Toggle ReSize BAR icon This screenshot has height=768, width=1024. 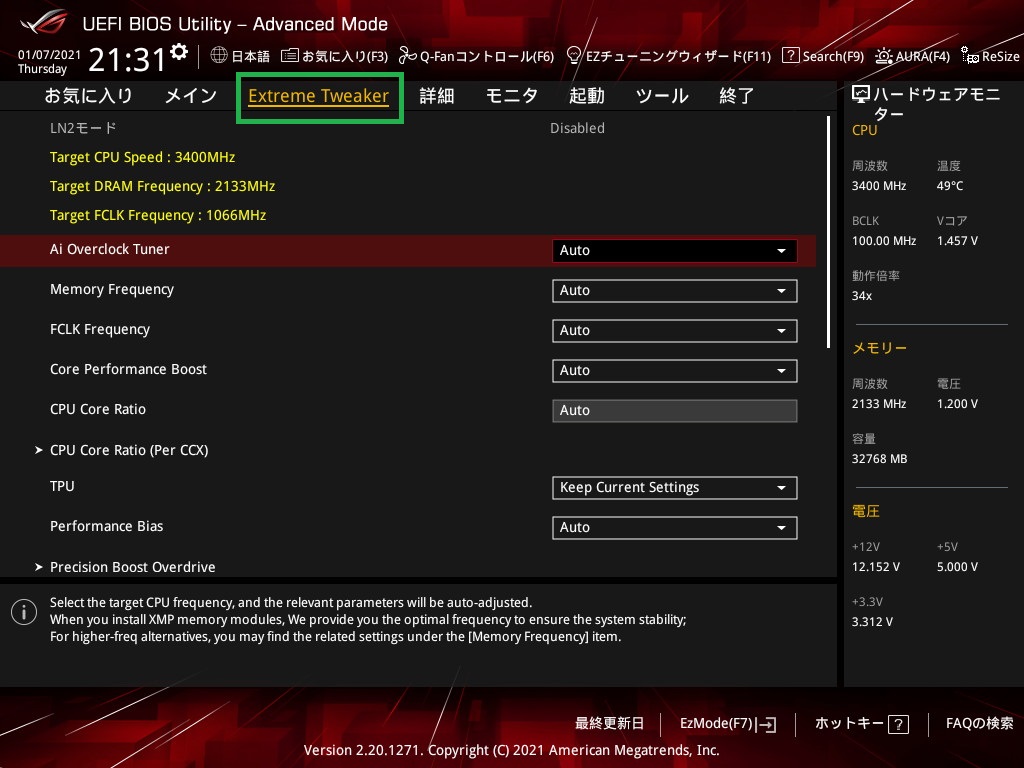(970, 56)
